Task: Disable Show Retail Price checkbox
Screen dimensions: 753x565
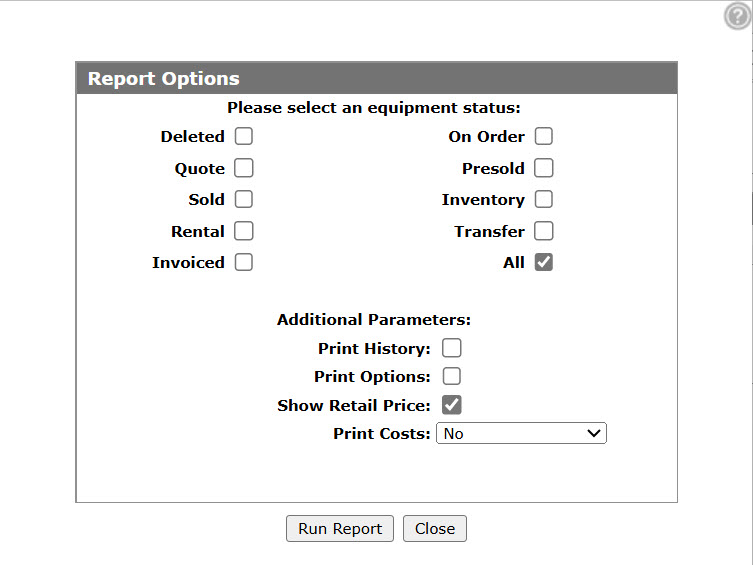Action: [451, 405]
